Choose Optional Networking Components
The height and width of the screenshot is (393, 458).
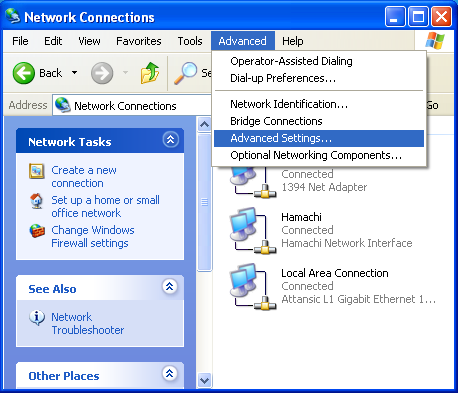[x=319, y=155]
